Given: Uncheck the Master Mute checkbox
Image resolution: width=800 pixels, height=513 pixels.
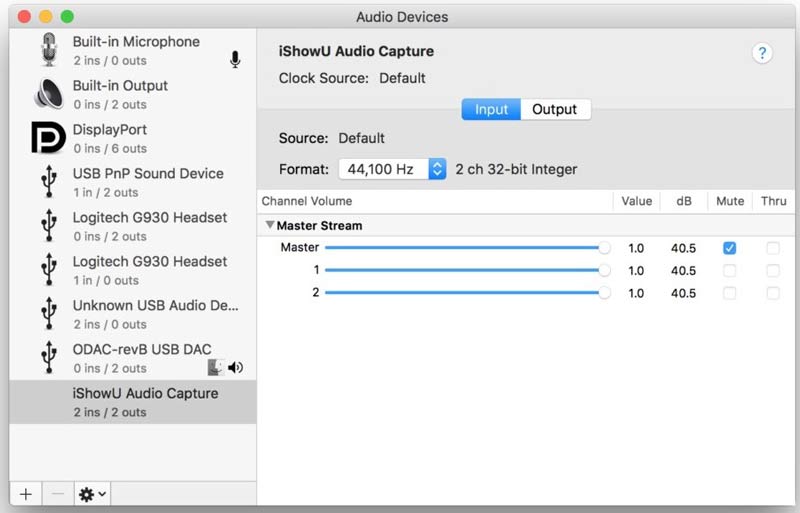Looking at the screenshot, I should click(x=730, y=248).
